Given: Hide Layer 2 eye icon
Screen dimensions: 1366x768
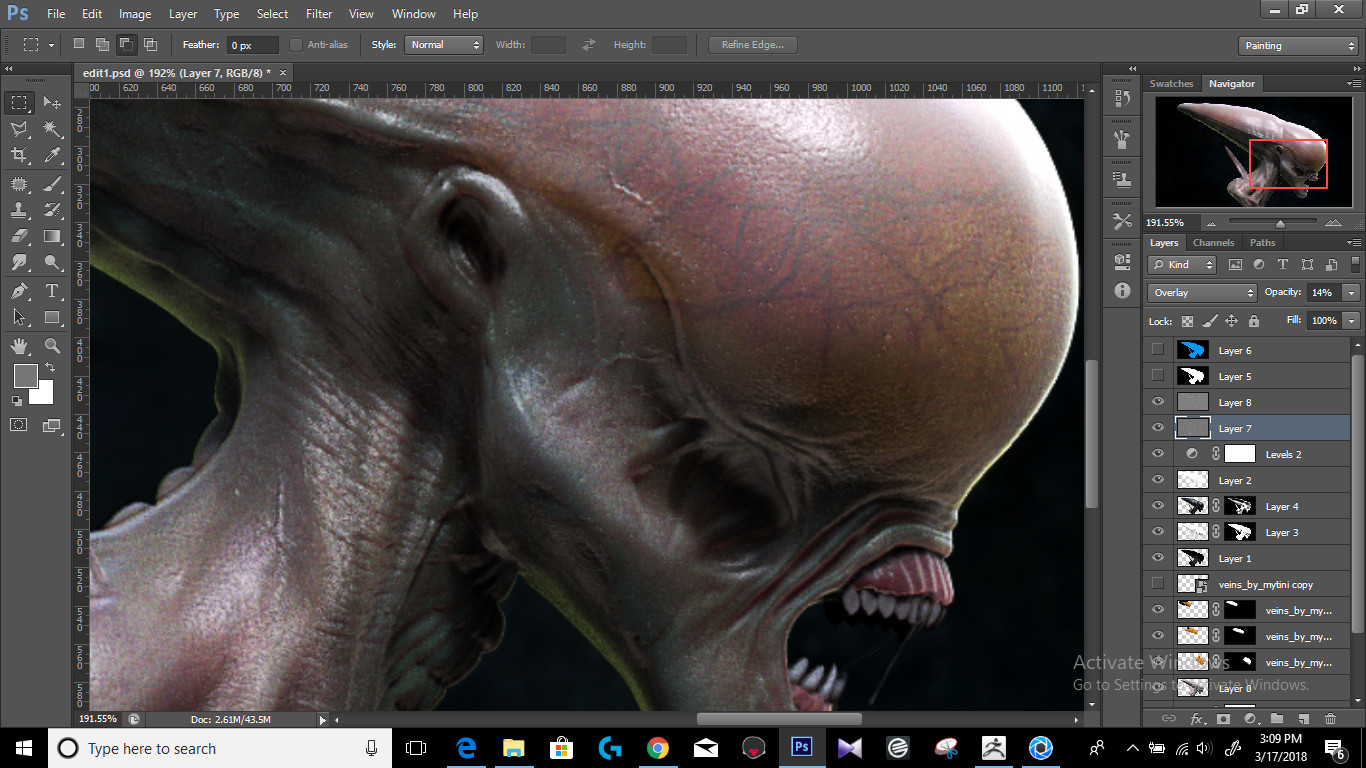Looking at the screenshot, I should pyautogui.click(x=1158, y=480).
